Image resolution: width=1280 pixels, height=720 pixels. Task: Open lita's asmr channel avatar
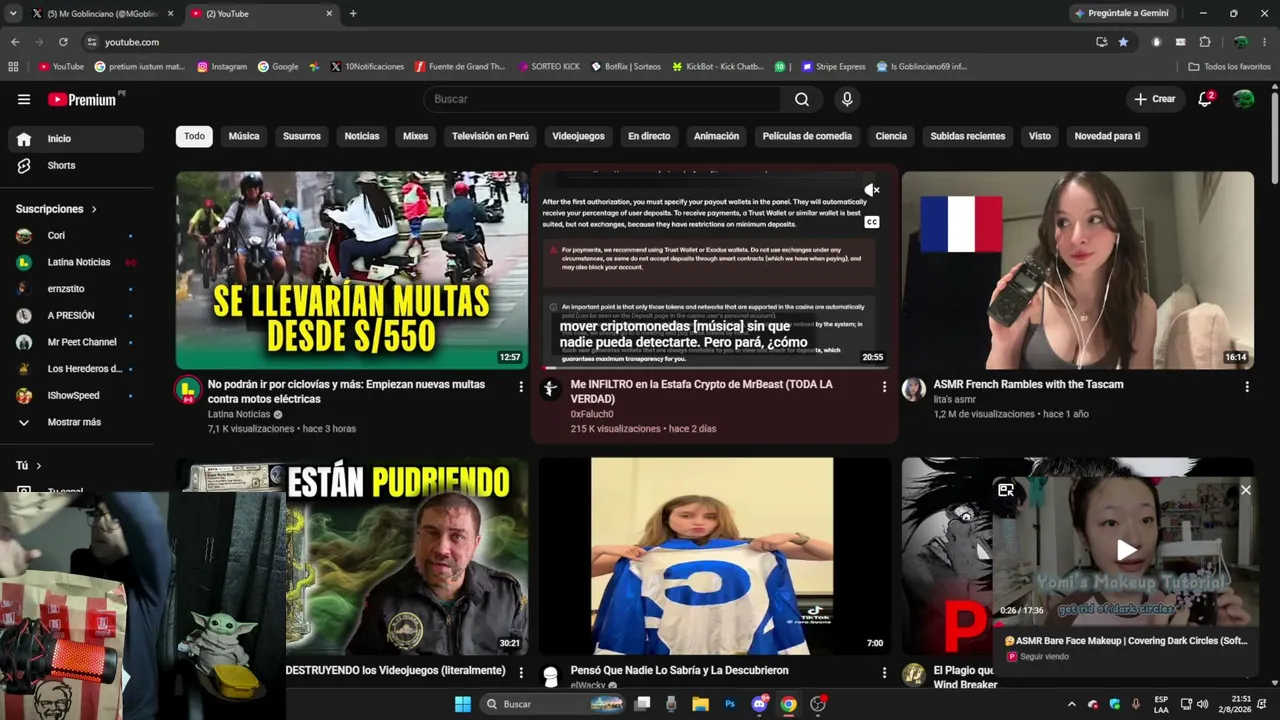coord(914,390)
